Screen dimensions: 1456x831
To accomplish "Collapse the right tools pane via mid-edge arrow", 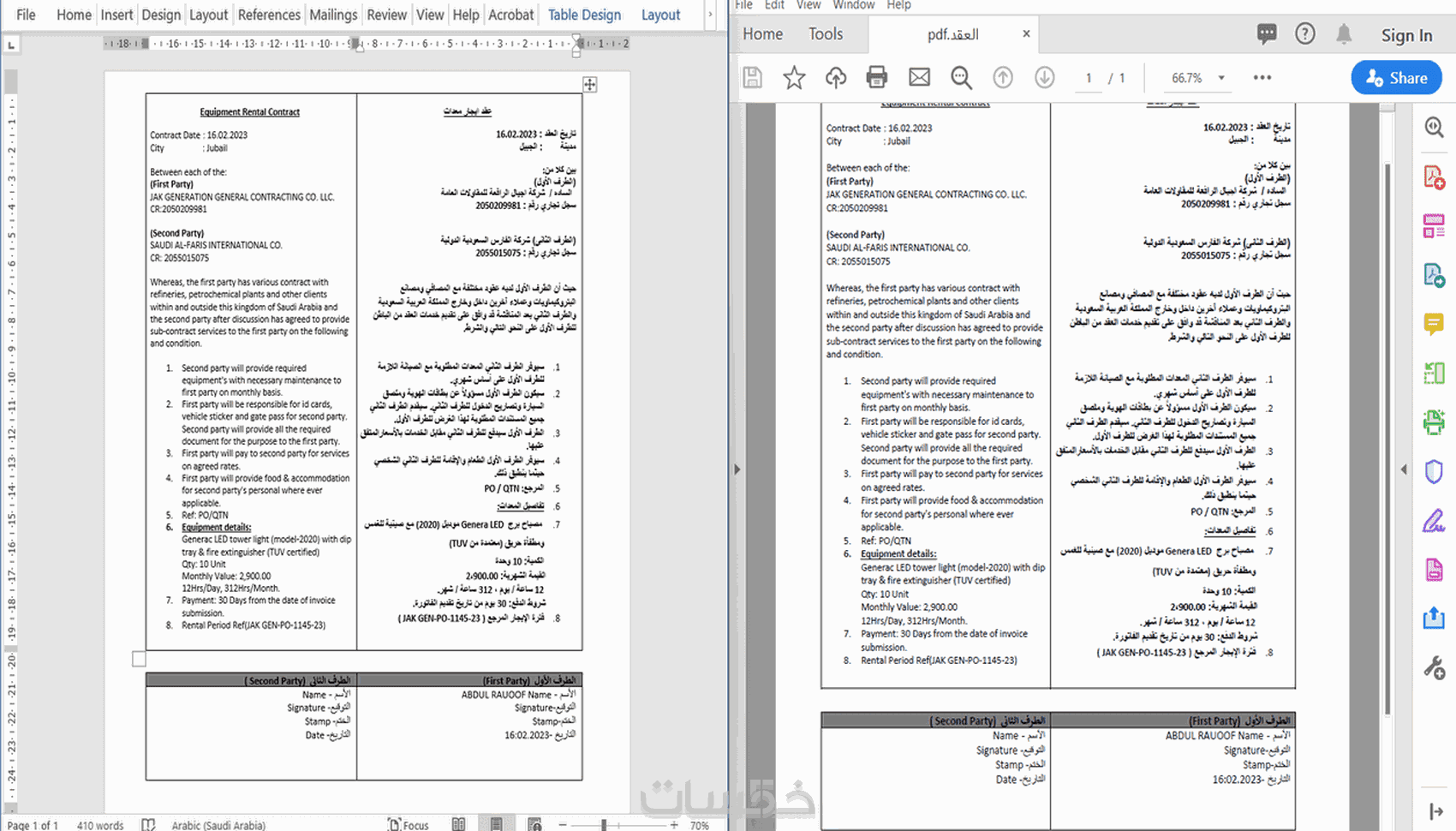I will (1404, 469).
